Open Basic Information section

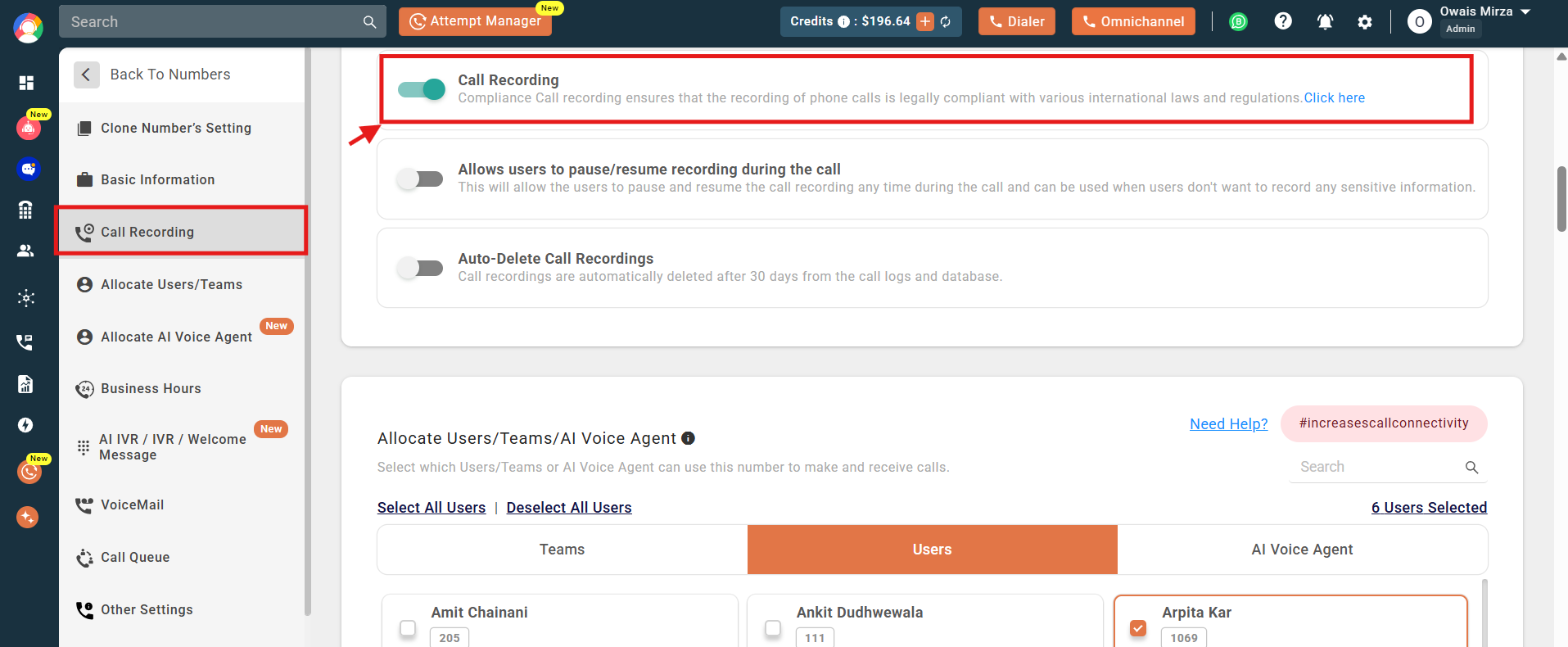182,179
